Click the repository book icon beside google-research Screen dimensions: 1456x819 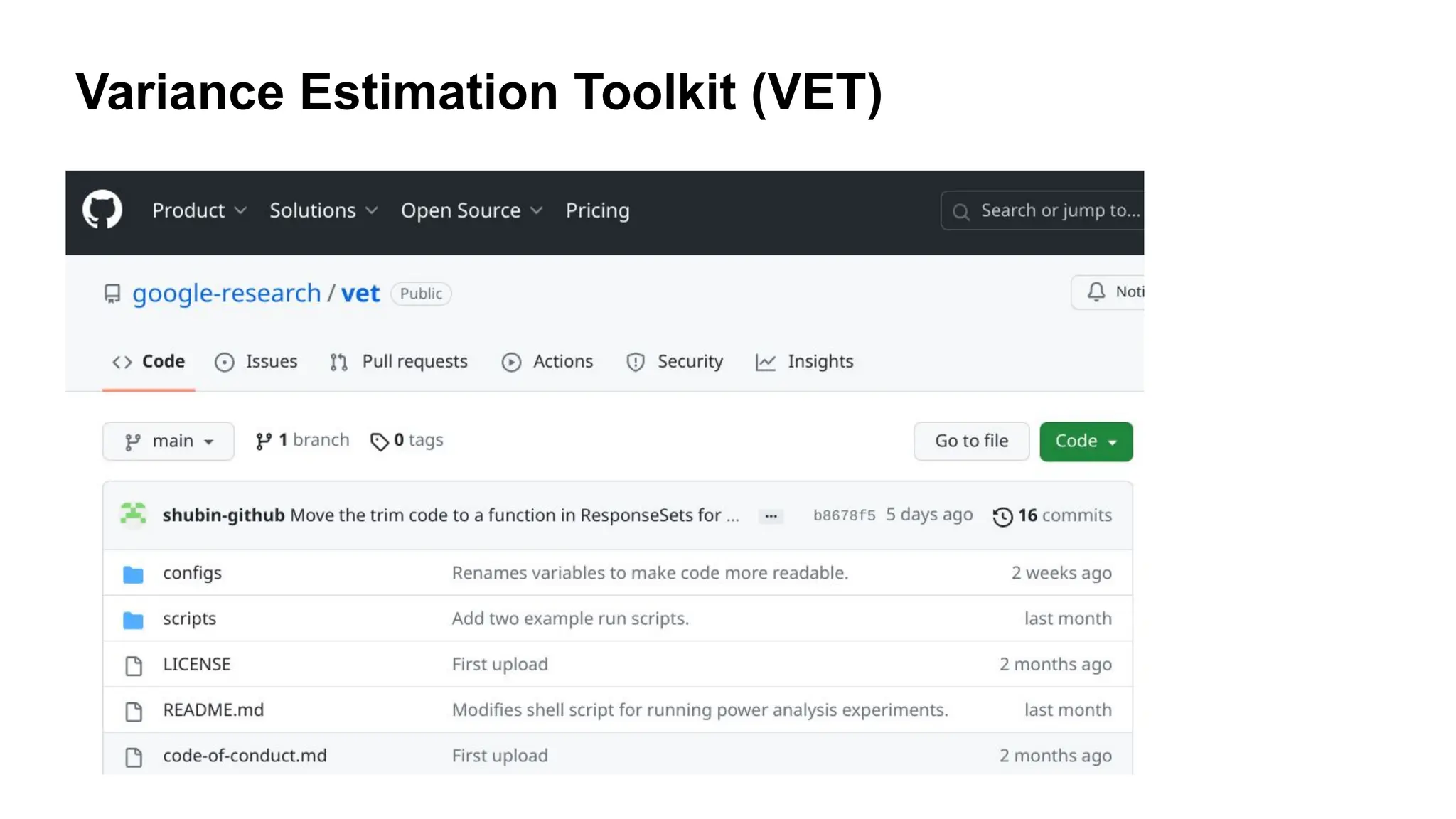(112, 294)
